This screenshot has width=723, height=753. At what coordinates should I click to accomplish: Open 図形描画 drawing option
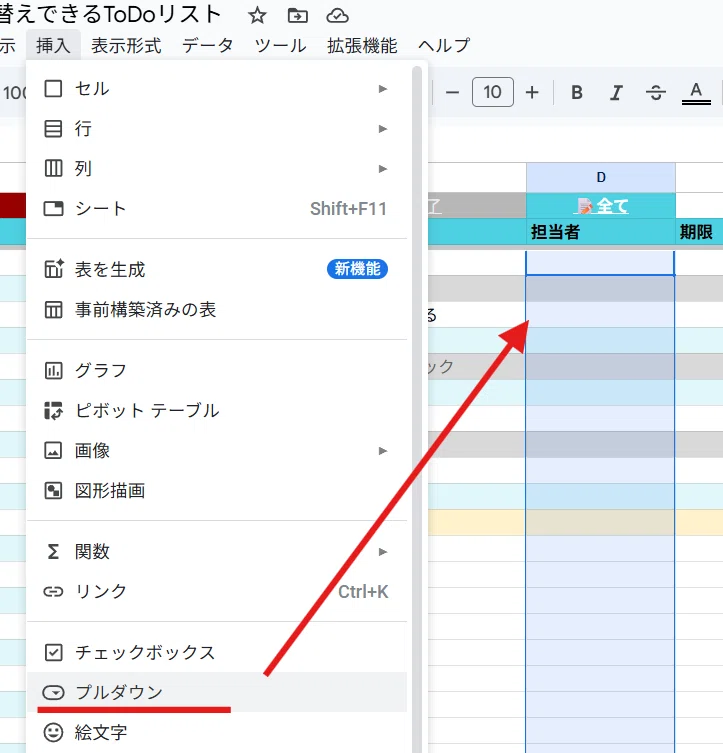point(217,491)
